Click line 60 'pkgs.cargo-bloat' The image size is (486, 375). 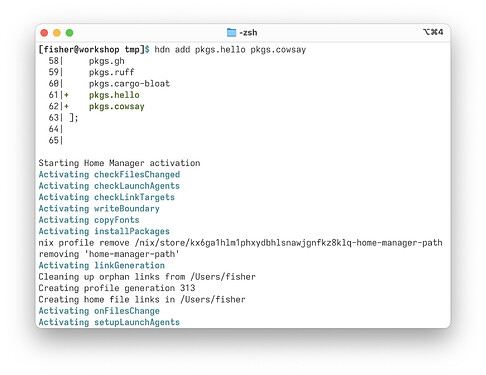pyautogui.click(x=129, y=84)
